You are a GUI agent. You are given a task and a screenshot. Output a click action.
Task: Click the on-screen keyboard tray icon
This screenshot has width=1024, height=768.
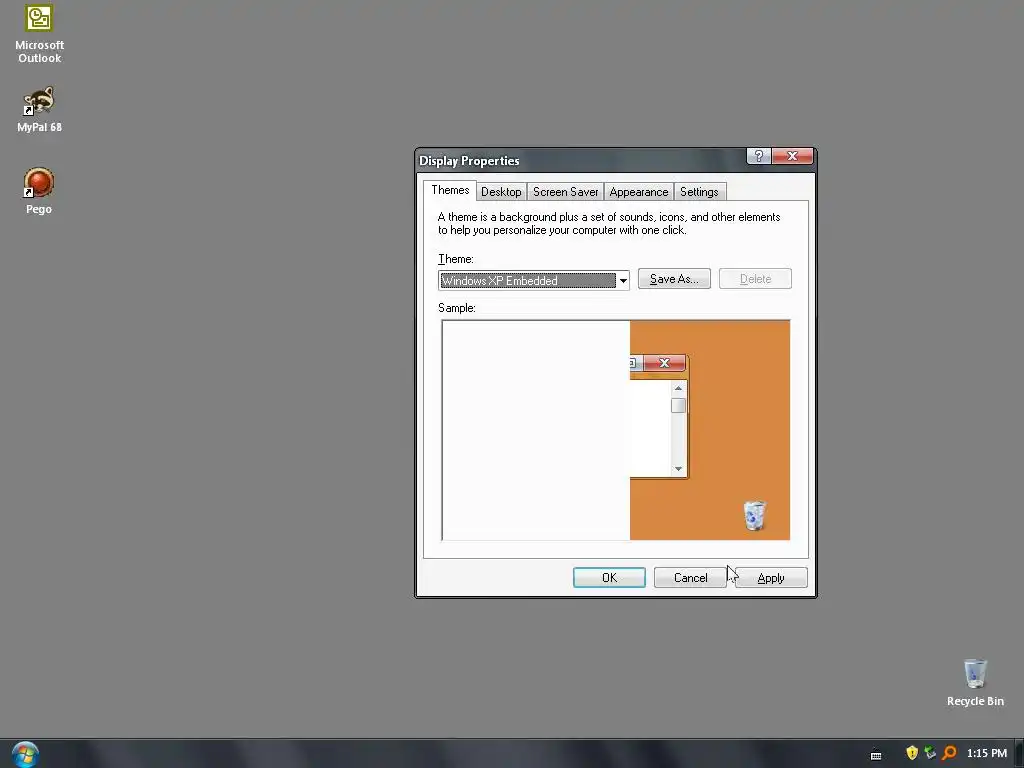pos(876,754)
